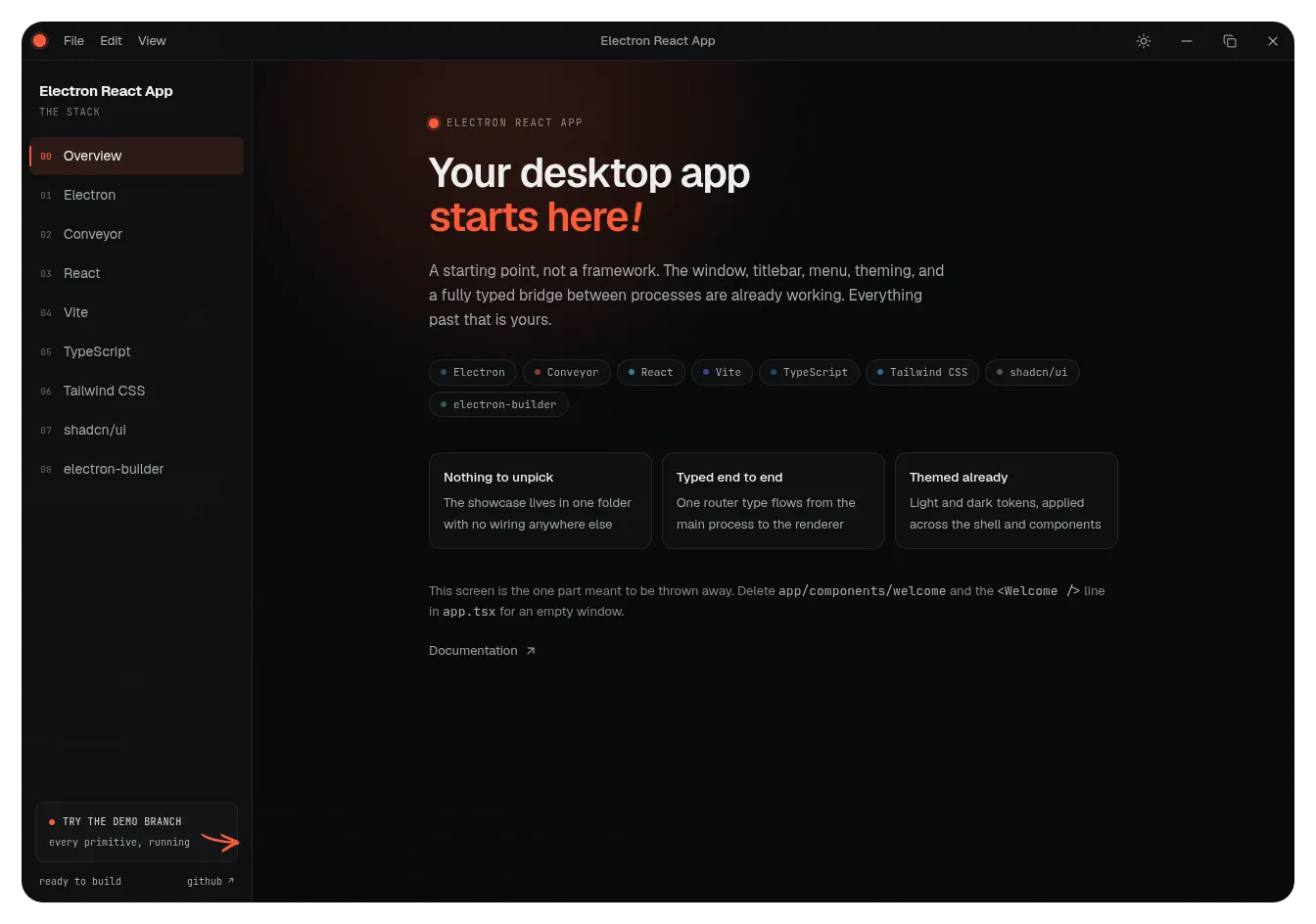1316x924 pixels.
Task: Click the shadcn/ui tag chip
Action: coord(1032,372)
